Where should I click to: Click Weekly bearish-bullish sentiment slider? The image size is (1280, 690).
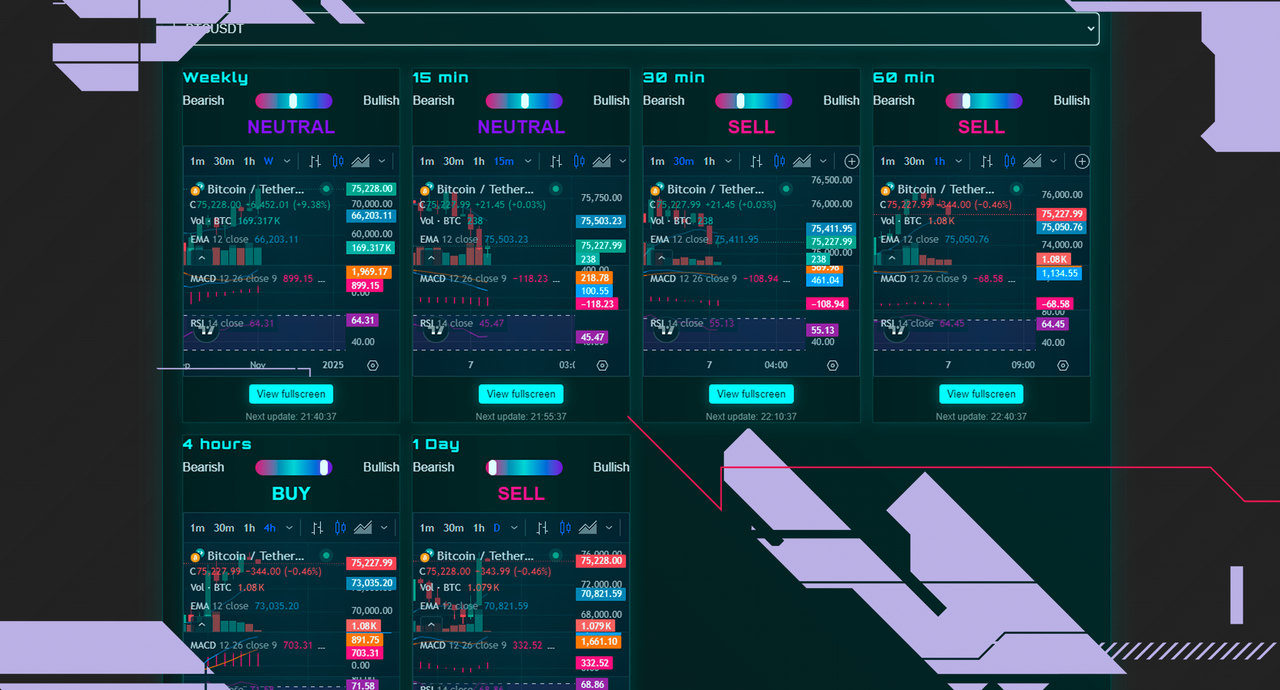point(293,101)
